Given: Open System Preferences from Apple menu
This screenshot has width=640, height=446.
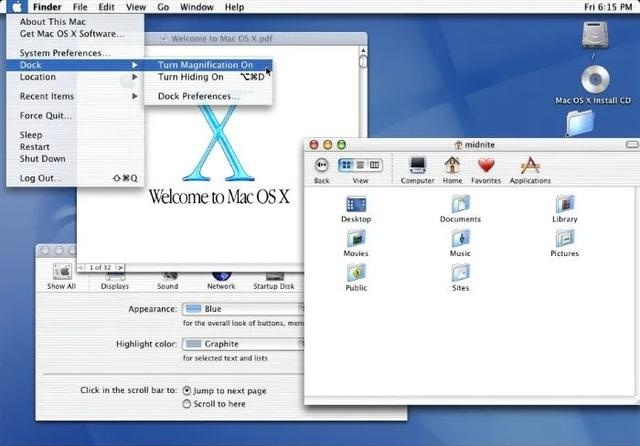Looking at the screenshot, I should (75, 53).
